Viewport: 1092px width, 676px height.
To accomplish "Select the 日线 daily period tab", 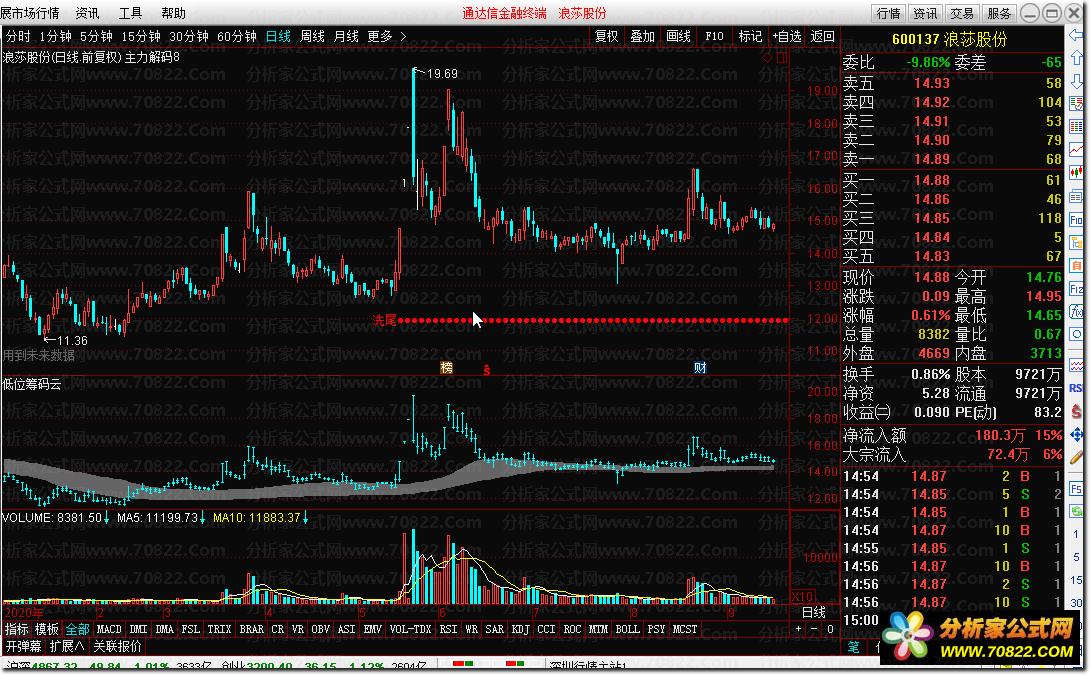I will pos(279,36).
